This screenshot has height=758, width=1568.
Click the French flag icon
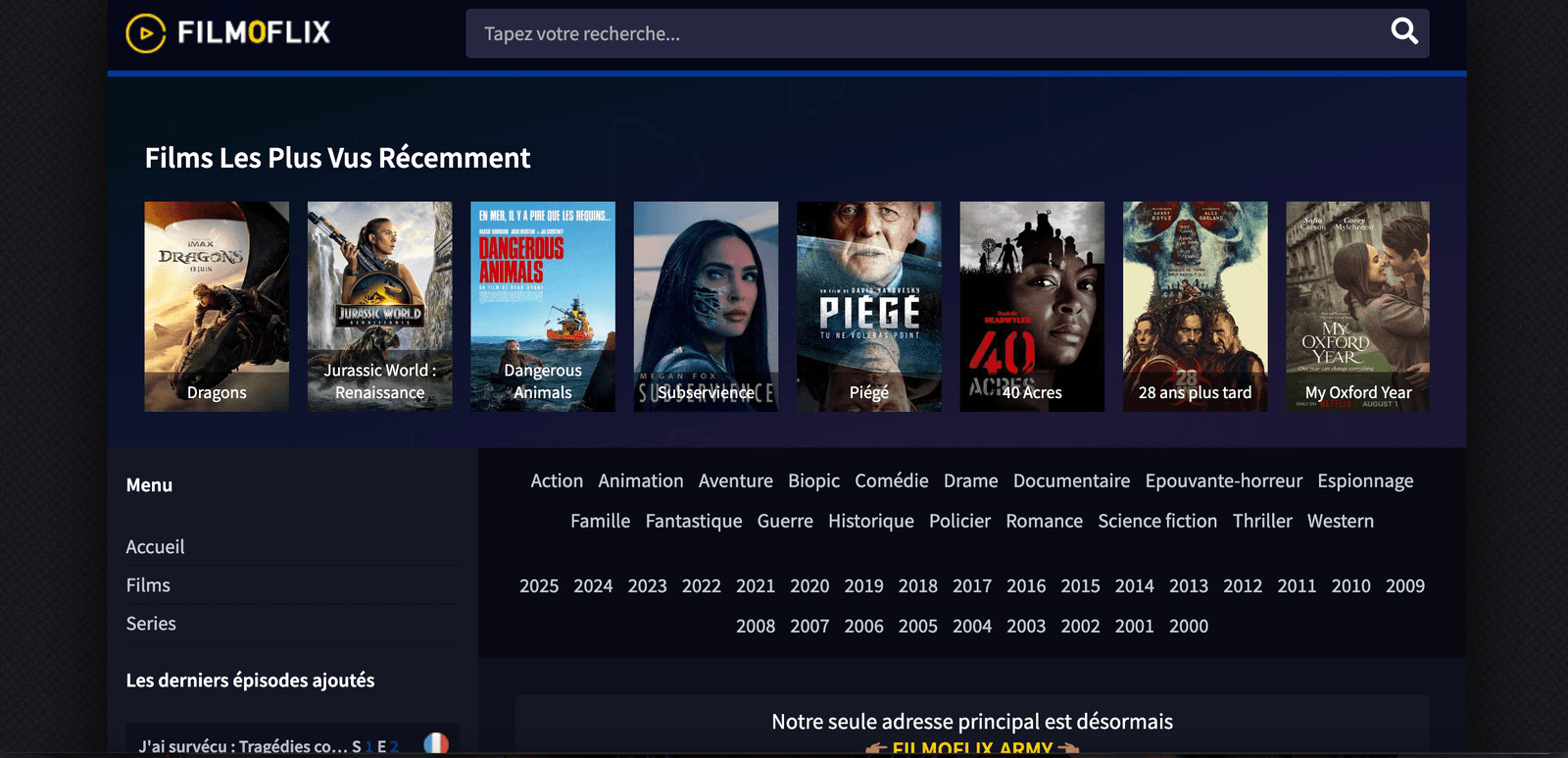pyautogui.click(x=436, y=744)
